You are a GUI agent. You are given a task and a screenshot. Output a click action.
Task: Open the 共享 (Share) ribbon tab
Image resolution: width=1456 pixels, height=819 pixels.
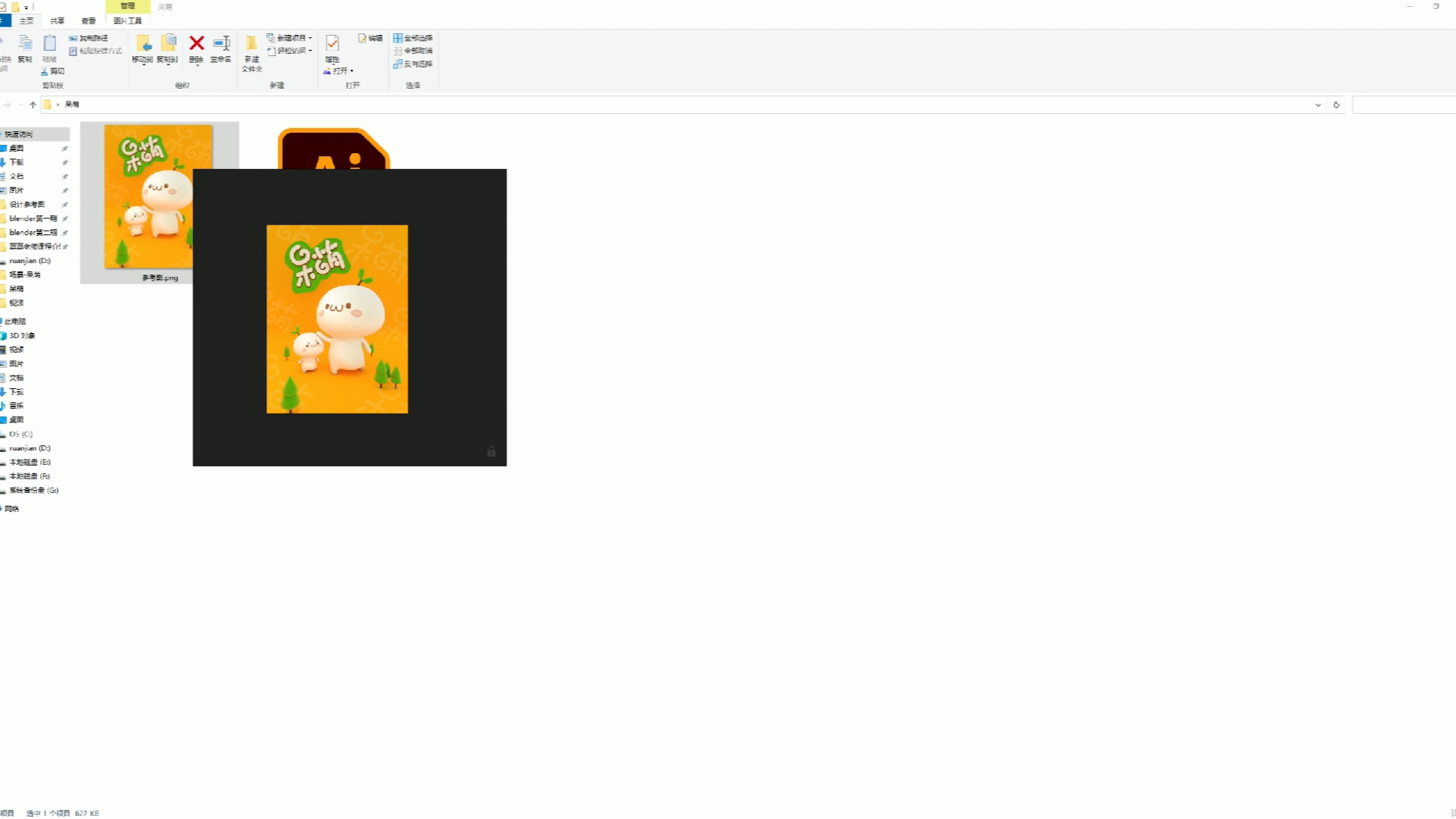tap(58, 20)
